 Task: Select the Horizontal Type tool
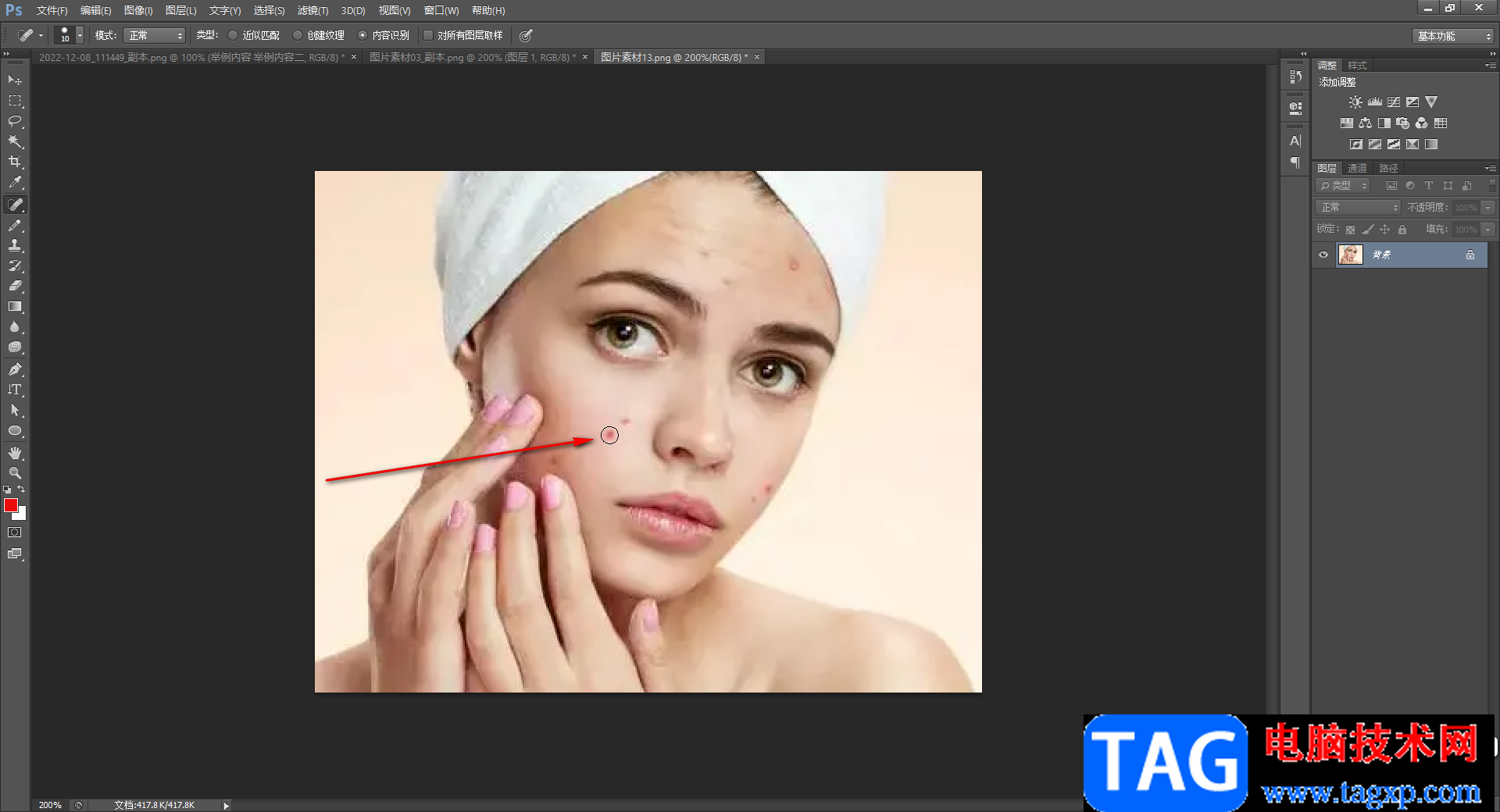pyautogui.click(x=15, y=390)
